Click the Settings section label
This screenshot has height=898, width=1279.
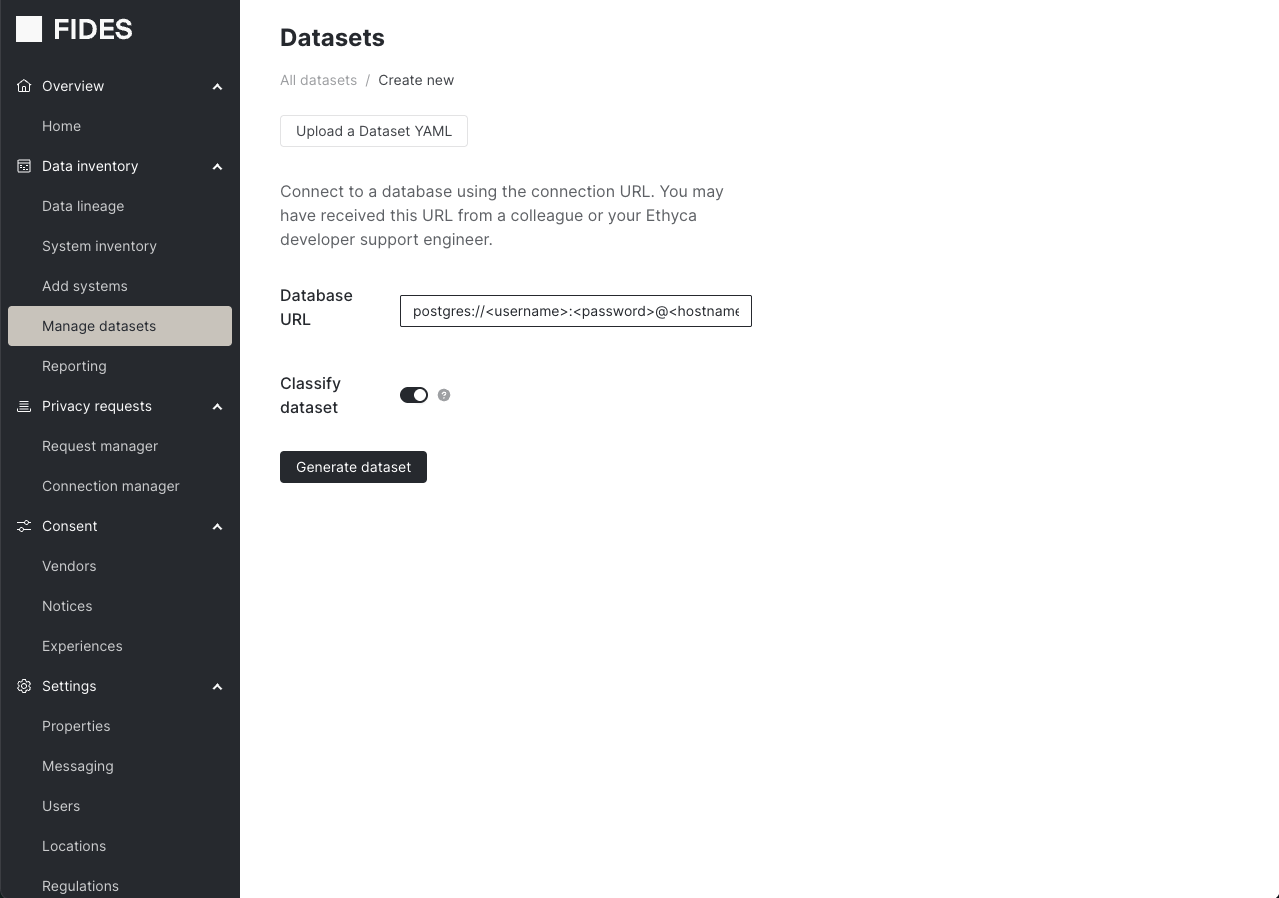(69, 686)
